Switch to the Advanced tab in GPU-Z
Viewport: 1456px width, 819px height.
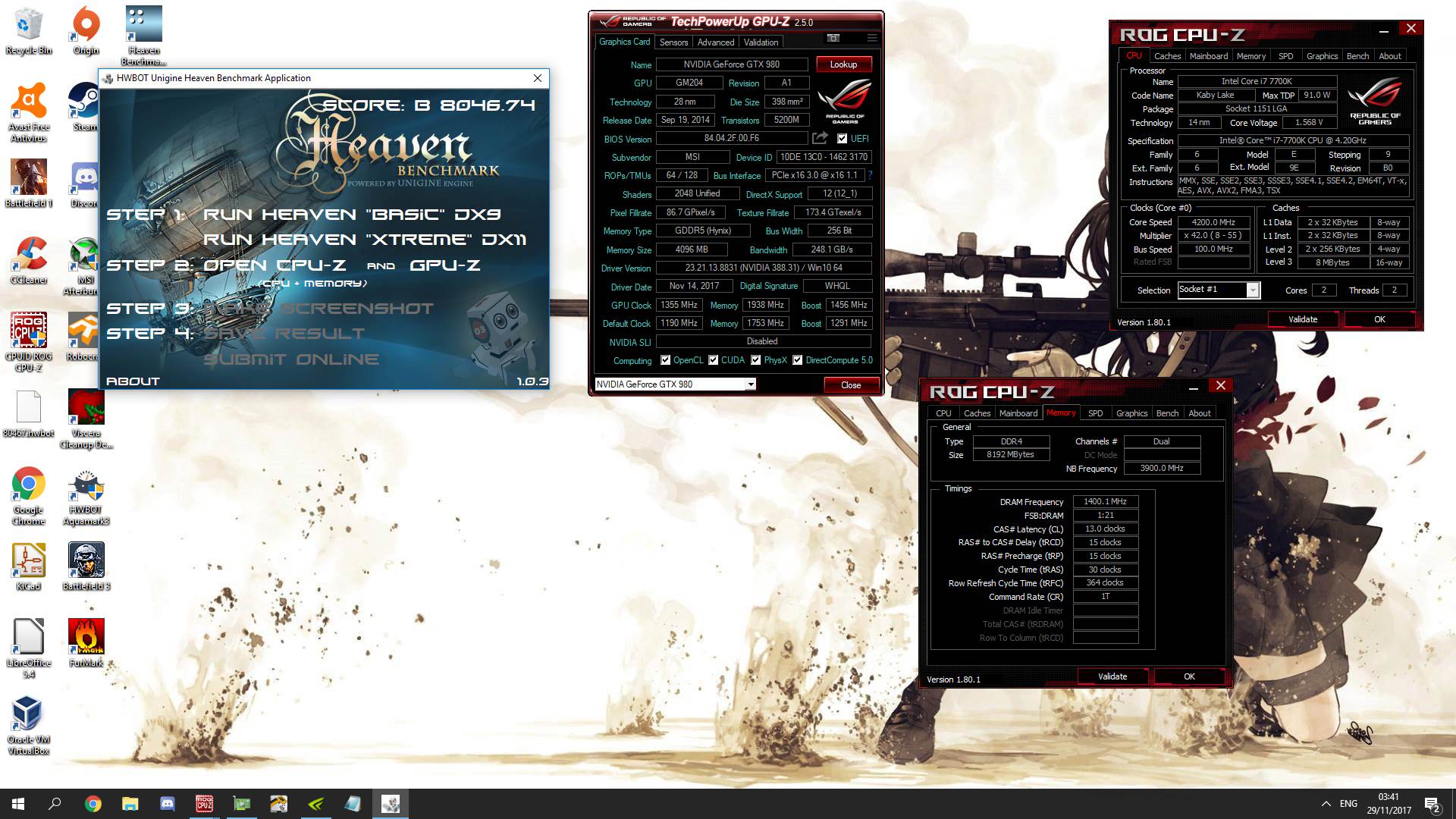click(x=716, y=42)
